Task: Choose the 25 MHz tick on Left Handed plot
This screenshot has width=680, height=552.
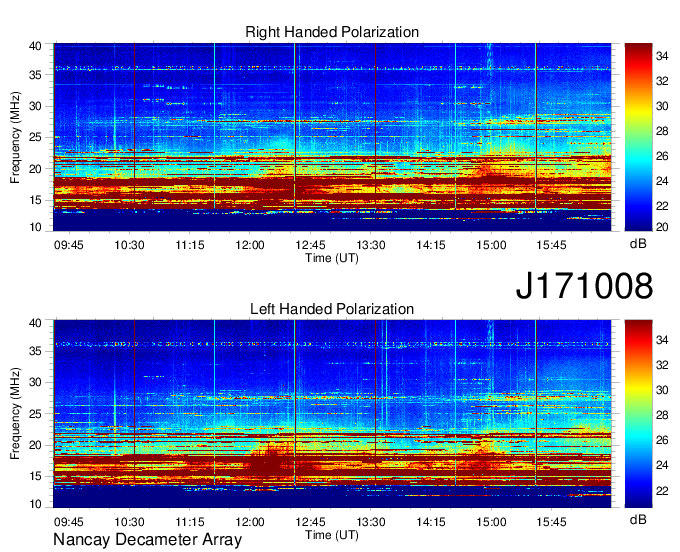Action: click(x=35, y=414)
